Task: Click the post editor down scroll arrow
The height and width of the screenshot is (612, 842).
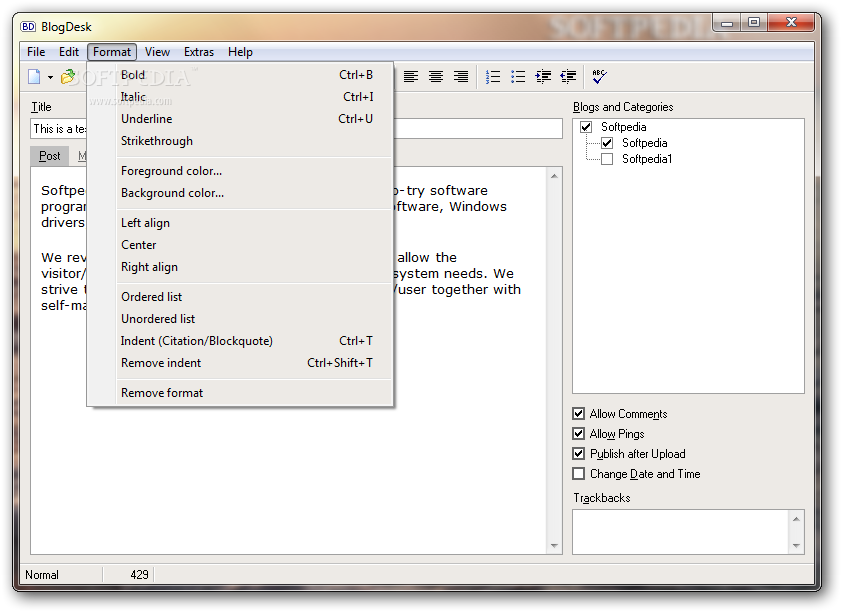Action: pyautogui.click(x=554, y=546)
